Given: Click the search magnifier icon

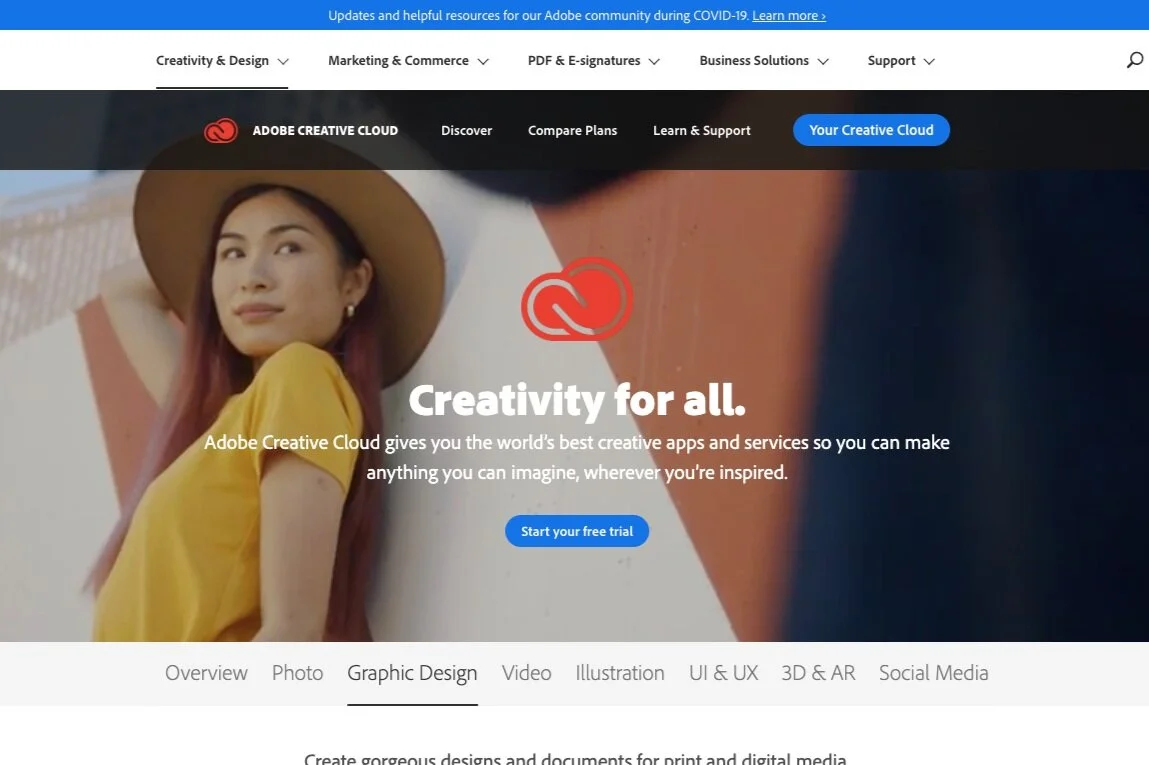Looking at the screenshot, I should 1134,60.
